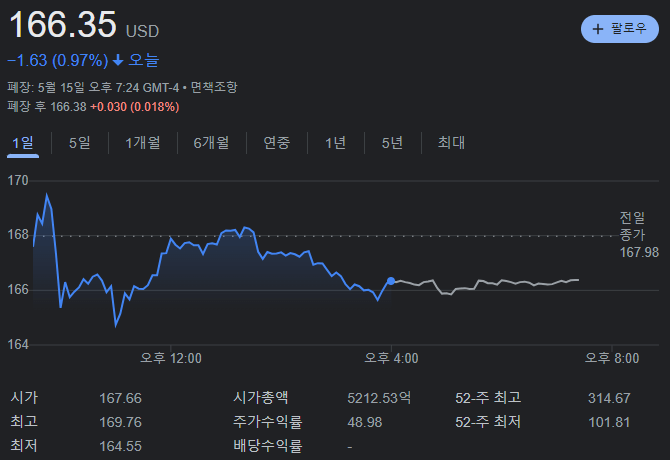Click the 배당수익률 label
Viewport: 670px width, 460px height.
pyautogui.click(x=267, y=446)
